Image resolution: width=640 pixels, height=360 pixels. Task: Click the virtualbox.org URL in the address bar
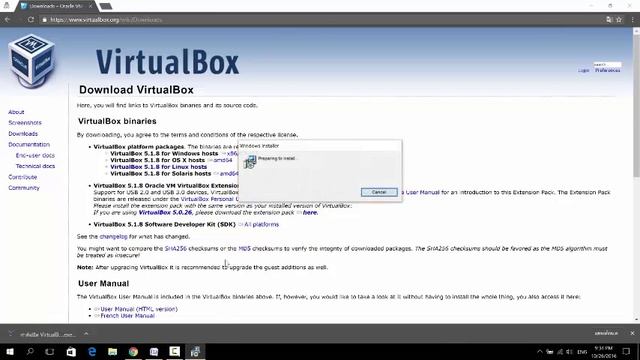pos(106,20)
